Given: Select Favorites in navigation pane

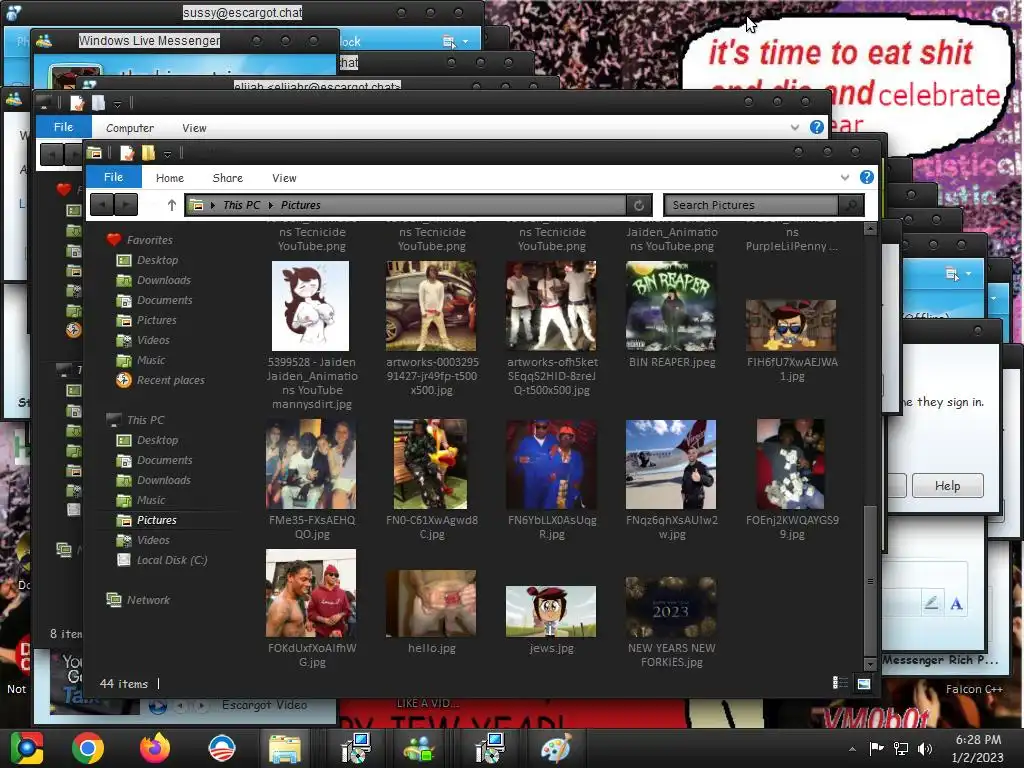Looking at the screenshot, I should point(150,240).
